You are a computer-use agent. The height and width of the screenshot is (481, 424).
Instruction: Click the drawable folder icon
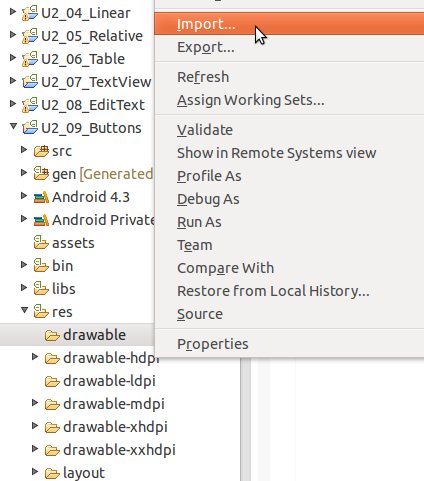[x=52, y=335]
